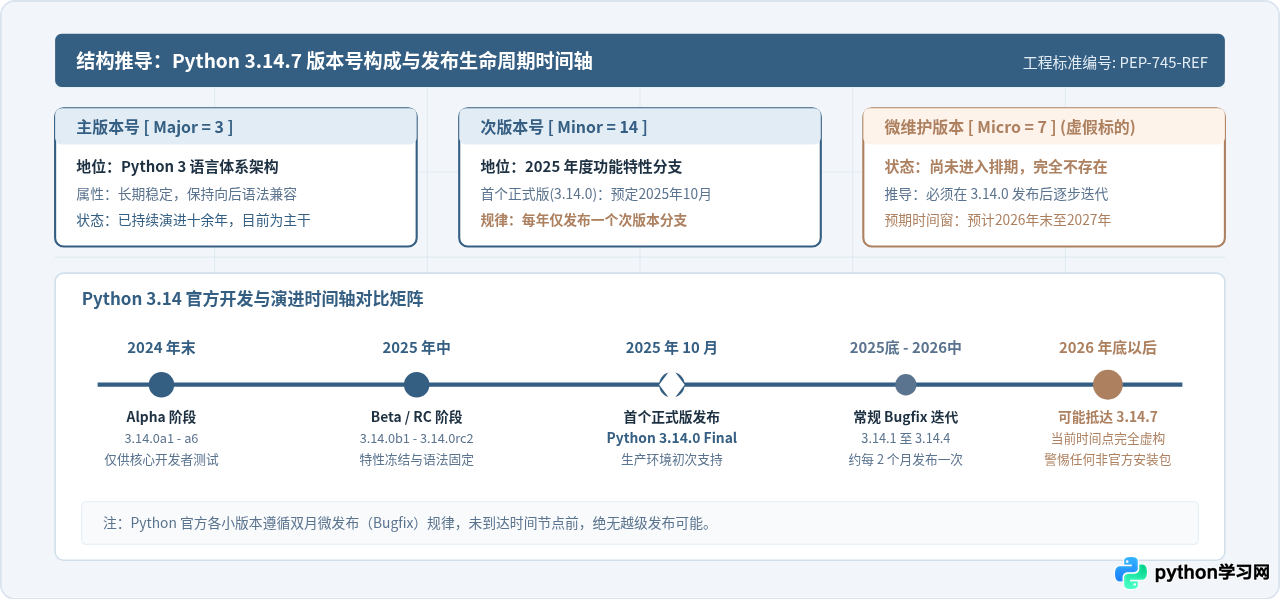
Task: Click the Beta / RC 阶段 label
Action: click(416, 417)
